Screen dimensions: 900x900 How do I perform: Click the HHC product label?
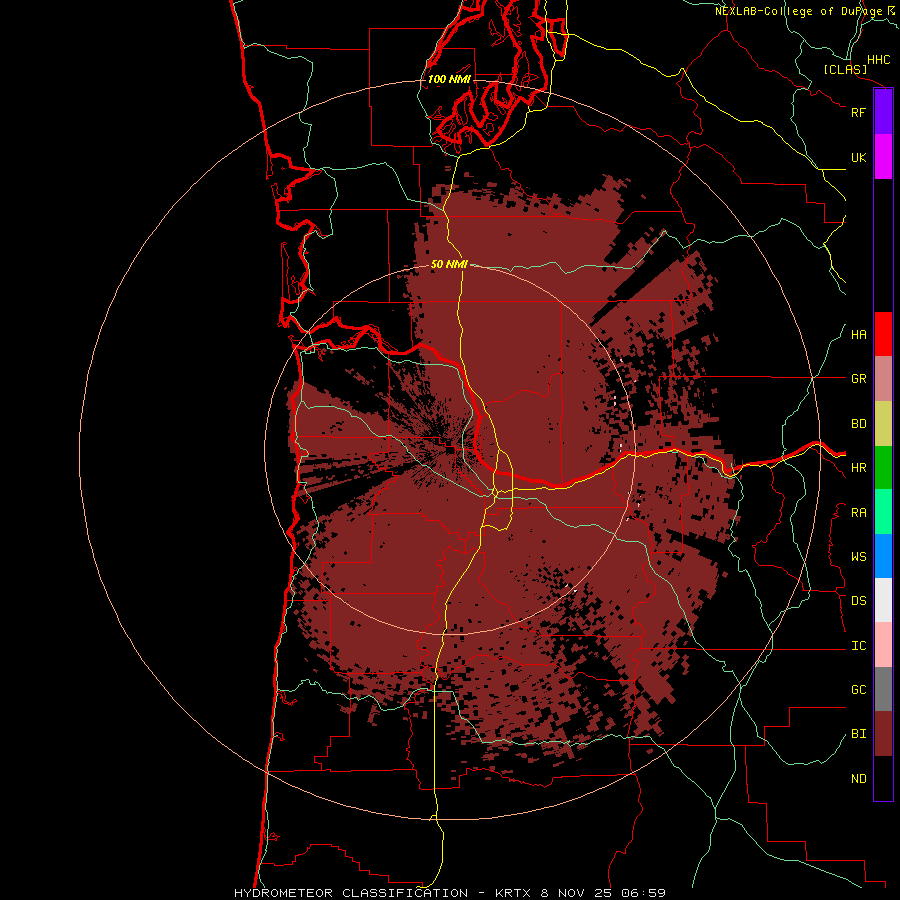(x=879, y=60)
